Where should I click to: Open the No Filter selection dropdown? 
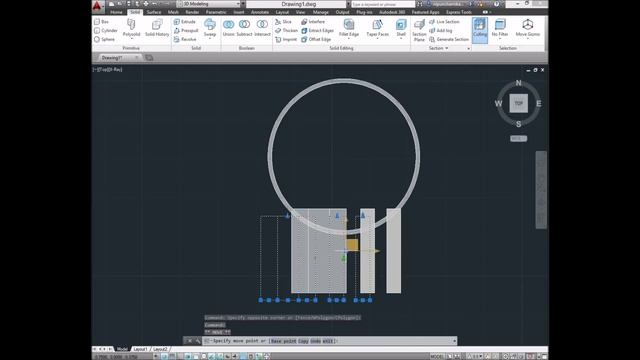[x=500, y=29]
